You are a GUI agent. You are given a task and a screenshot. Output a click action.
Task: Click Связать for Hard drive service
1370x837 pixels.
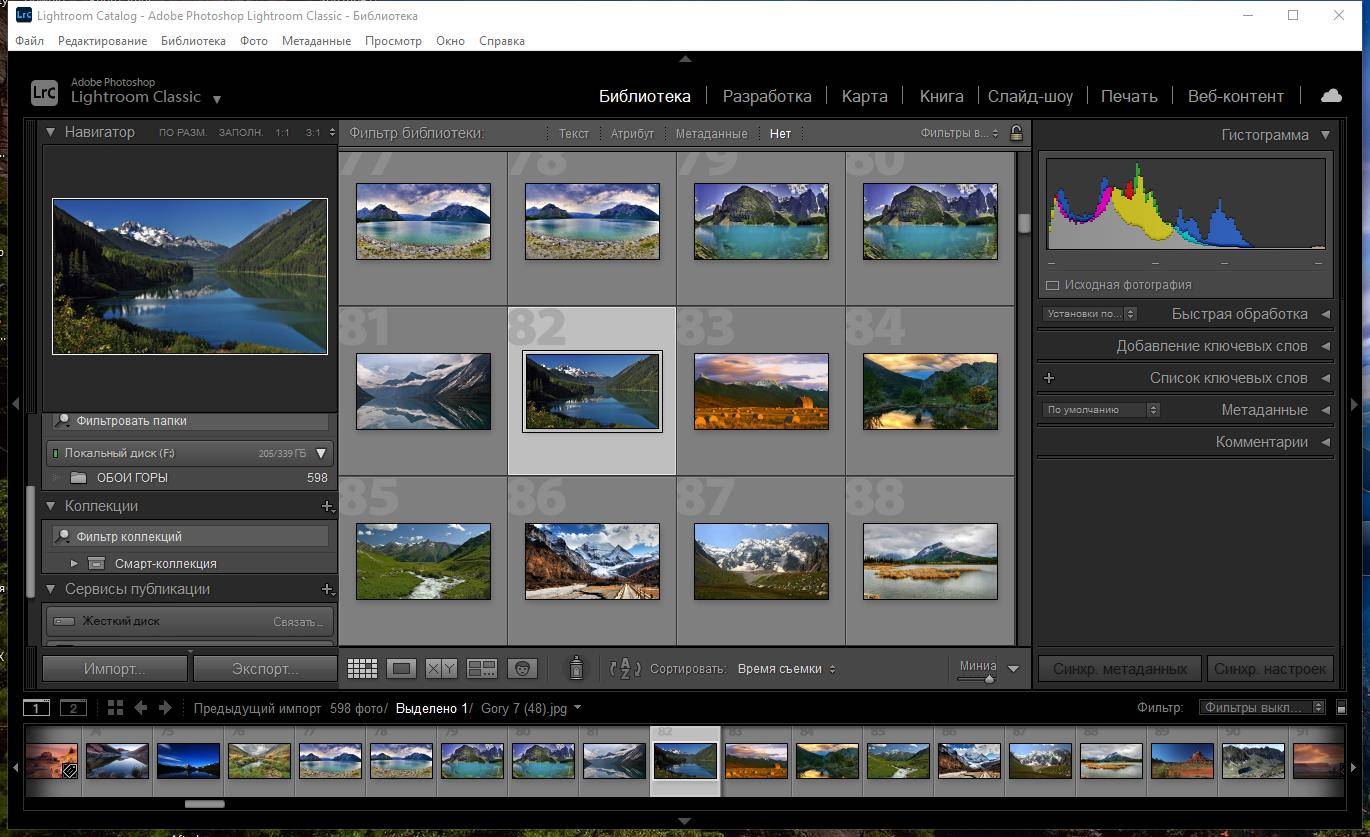(x=298, y=622)
